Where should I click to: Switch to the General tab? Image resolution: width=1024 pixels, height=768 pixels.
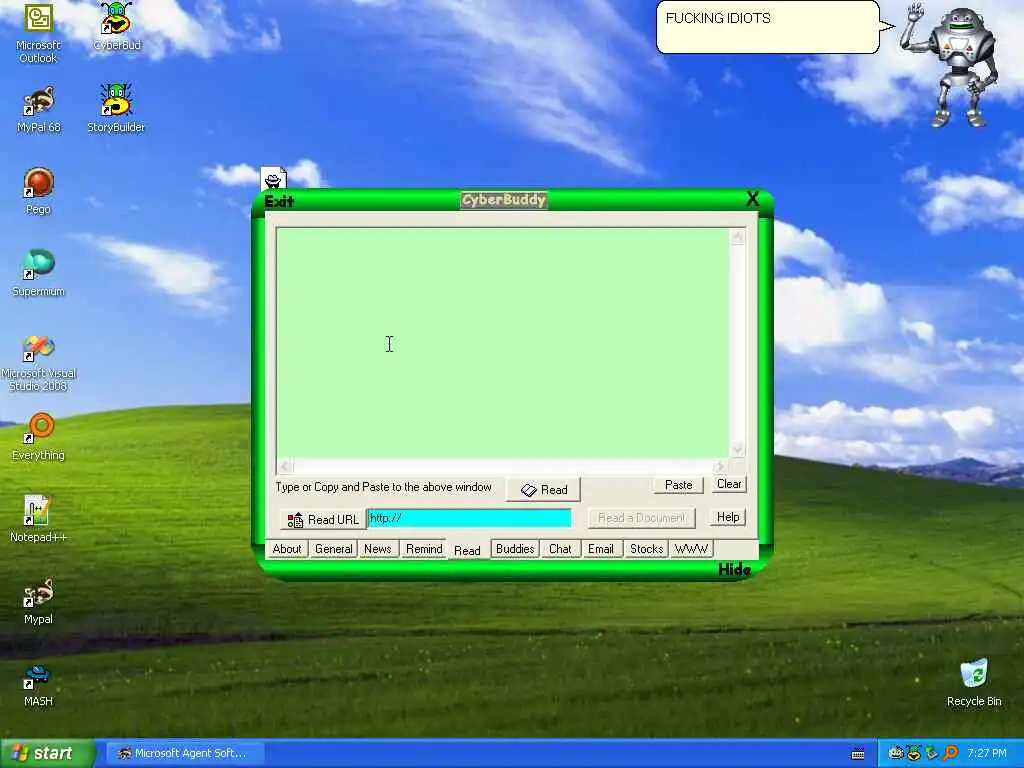coord(333,549)
